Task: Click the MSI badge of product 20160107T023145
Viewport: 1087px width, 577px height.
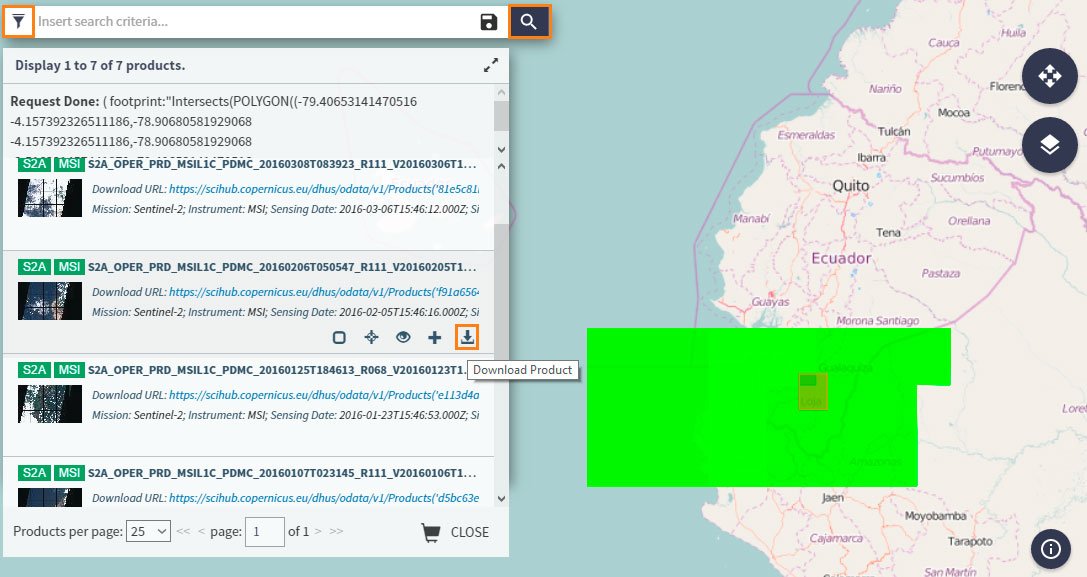Action: point(69,473)
